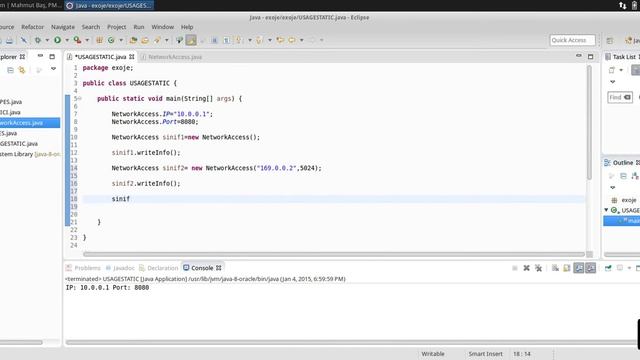Open the Navigate menu
Screen dimensions: 640x360
[63, 27]
